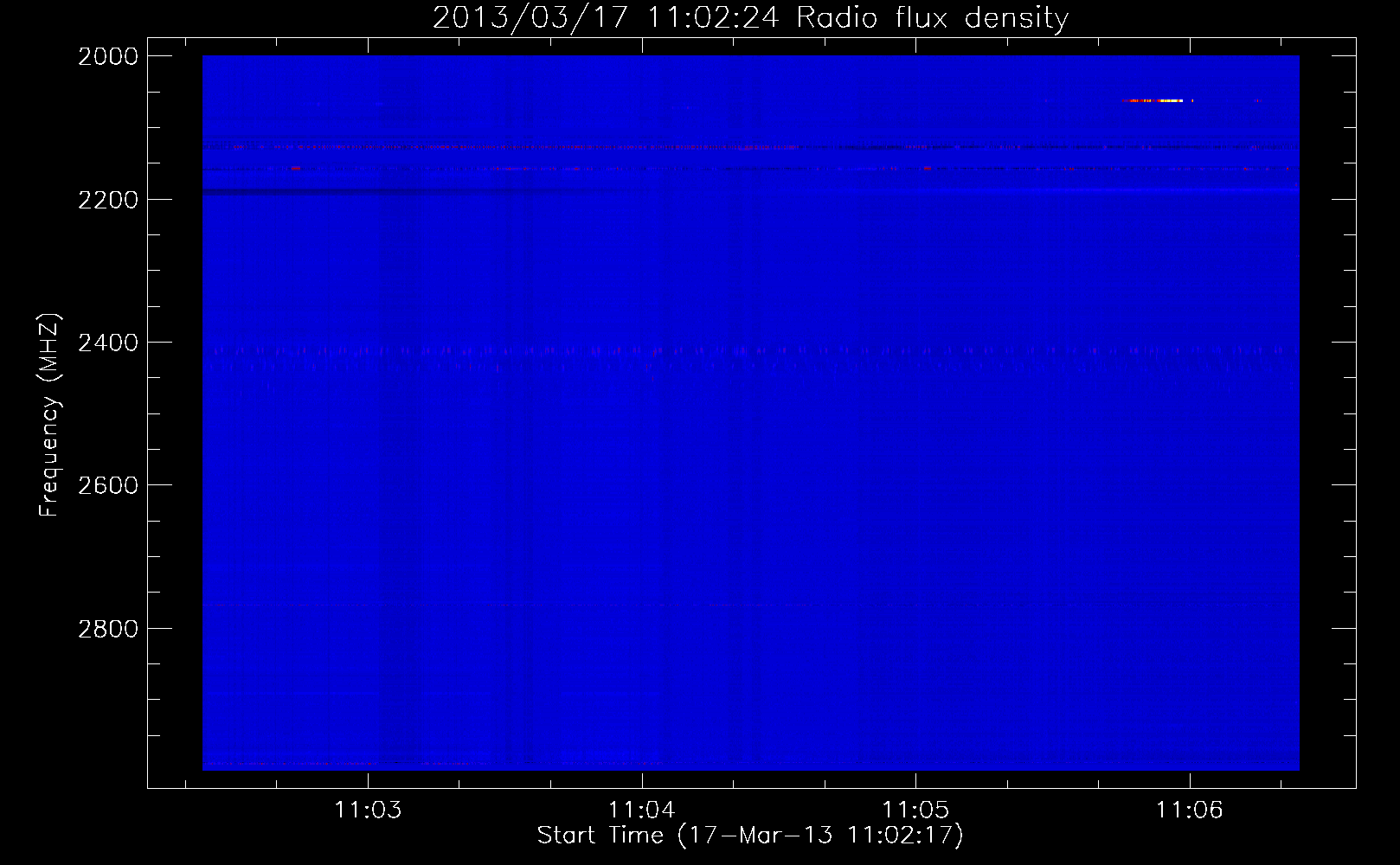
Task: Click the bright white burst near 2060 MHz
Action: coord(1159,100)
